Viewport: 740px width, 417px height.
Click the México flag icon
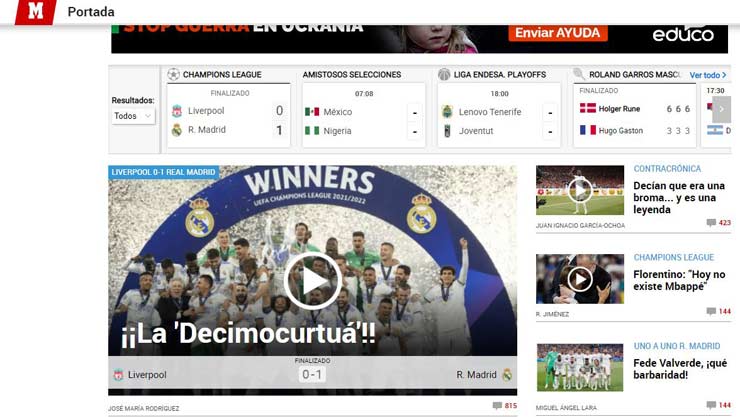click(312, 112)
